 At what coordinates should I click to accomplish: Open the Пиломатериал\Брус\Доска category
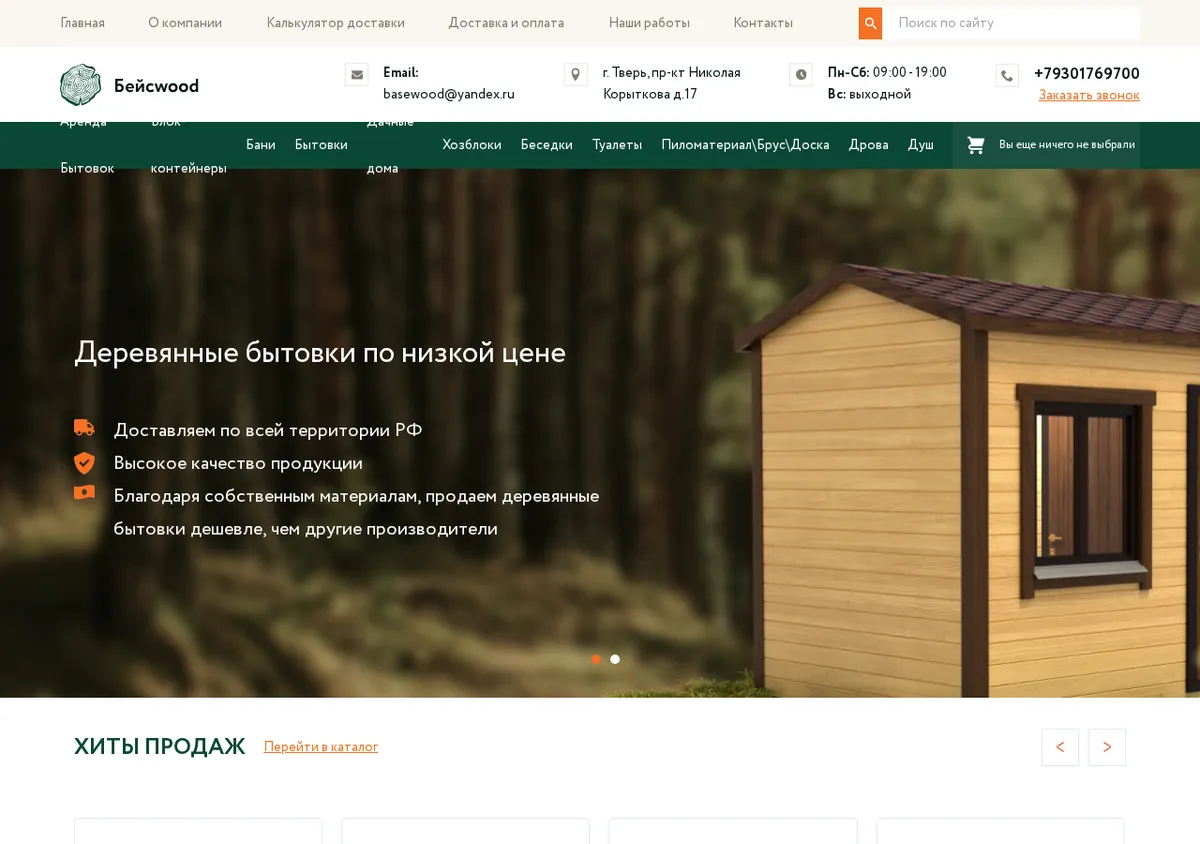745,145
